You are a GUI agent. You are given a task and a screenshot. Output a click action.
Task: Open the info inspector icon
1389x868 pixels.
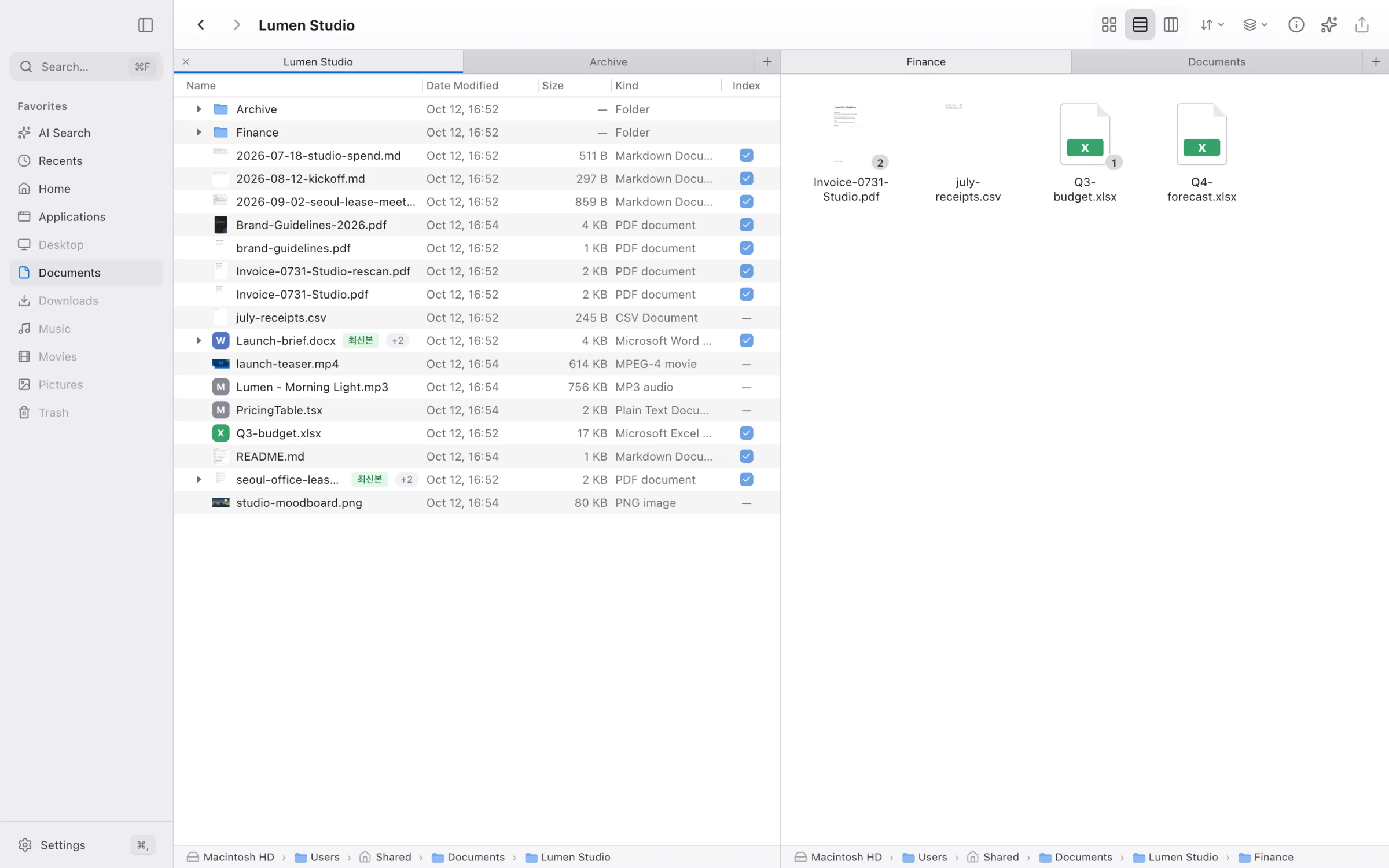pyautogui.click(x=1296, y=25)
